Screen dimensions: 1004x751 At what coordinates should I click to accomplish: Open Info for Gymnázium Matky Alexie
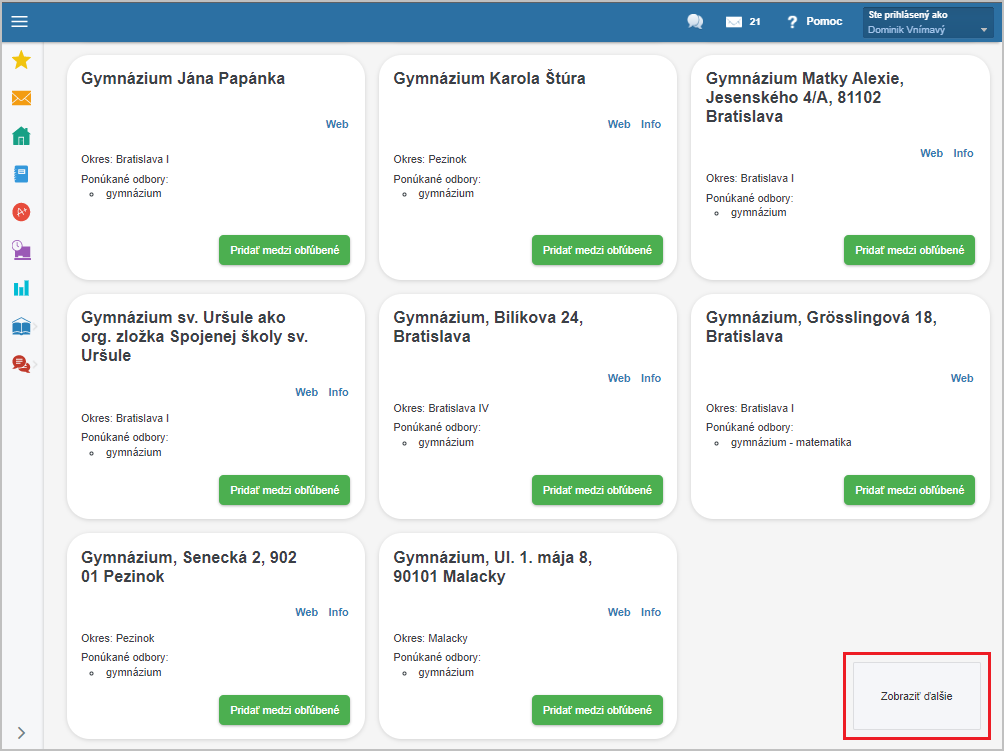(963, 153)
